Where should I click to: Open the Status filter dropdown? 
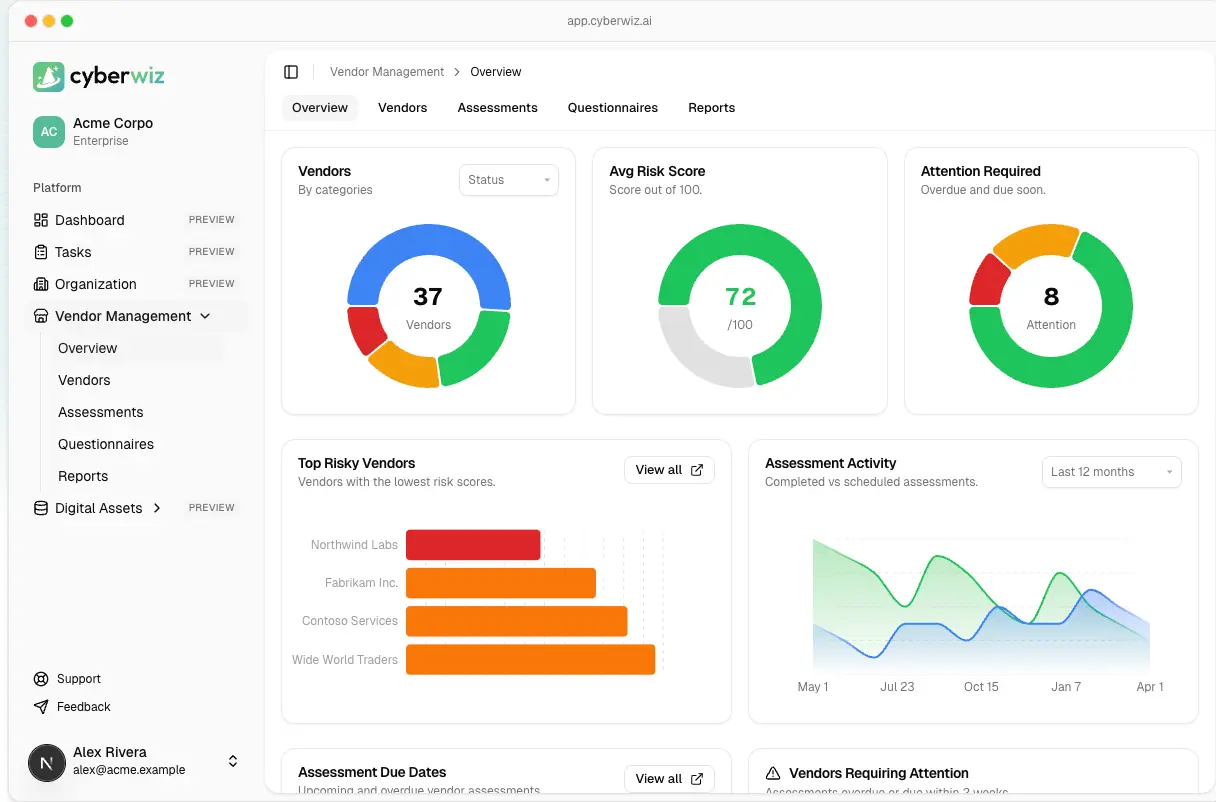coord(508,180)
